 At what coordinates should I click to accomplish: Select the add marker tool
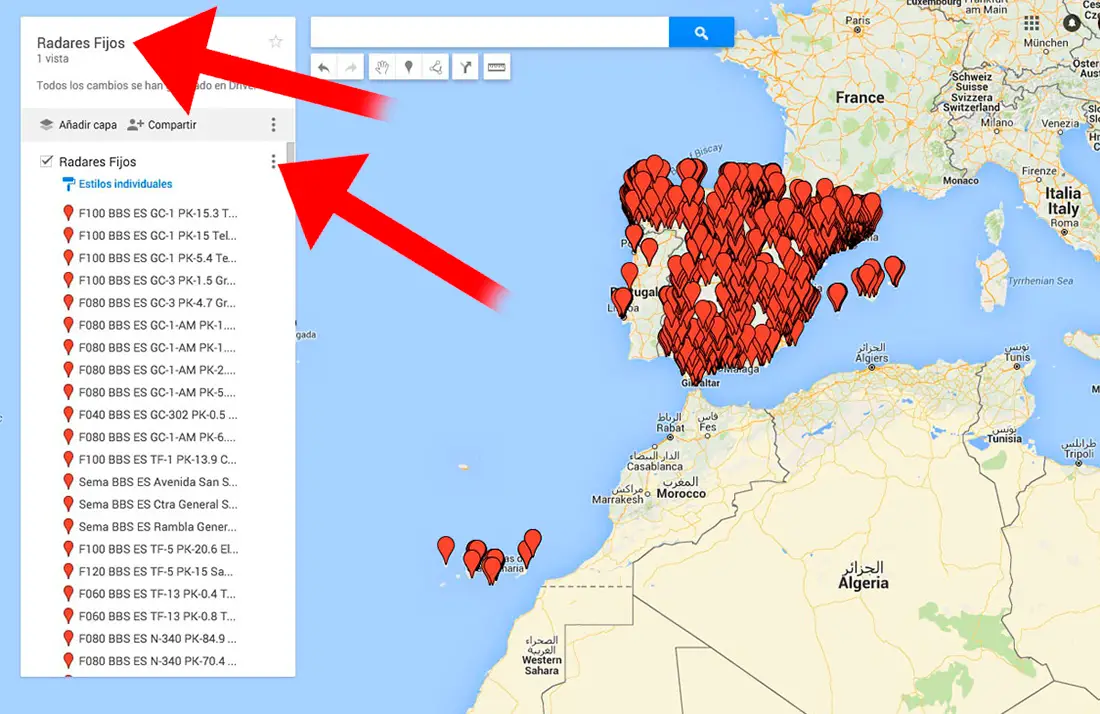pyautogui.click(x=409, y=66)
